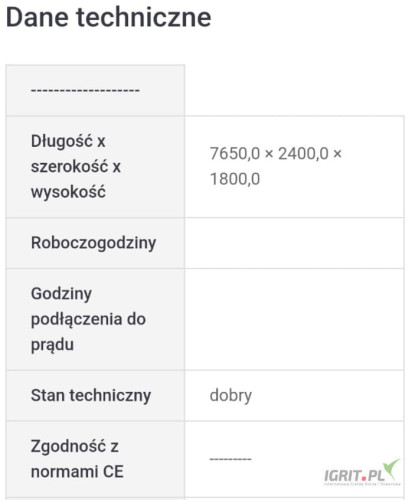Click the Stan techniczny label
415x500 pixels.
tap(91, 396)
